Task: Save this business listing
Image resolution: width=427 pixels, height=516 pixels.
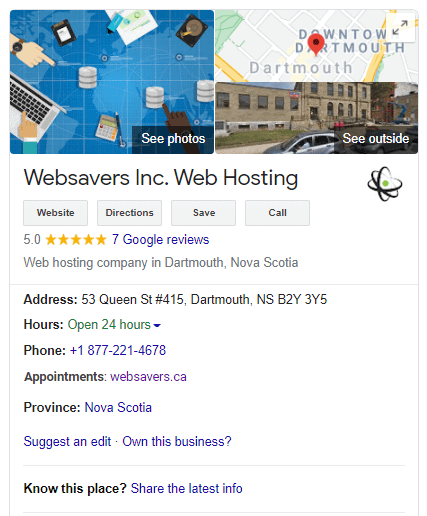Action: coord(203,213)
